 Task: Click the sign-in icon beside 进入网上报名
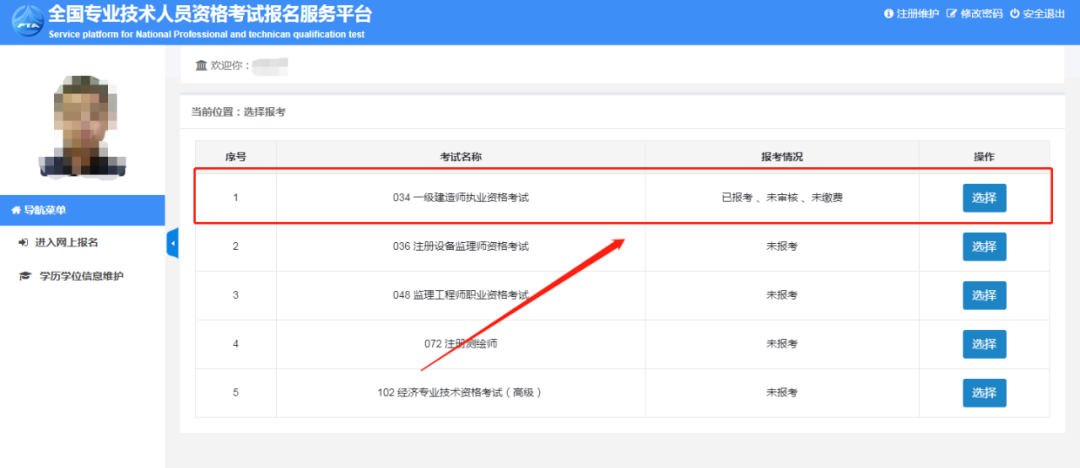24,243
